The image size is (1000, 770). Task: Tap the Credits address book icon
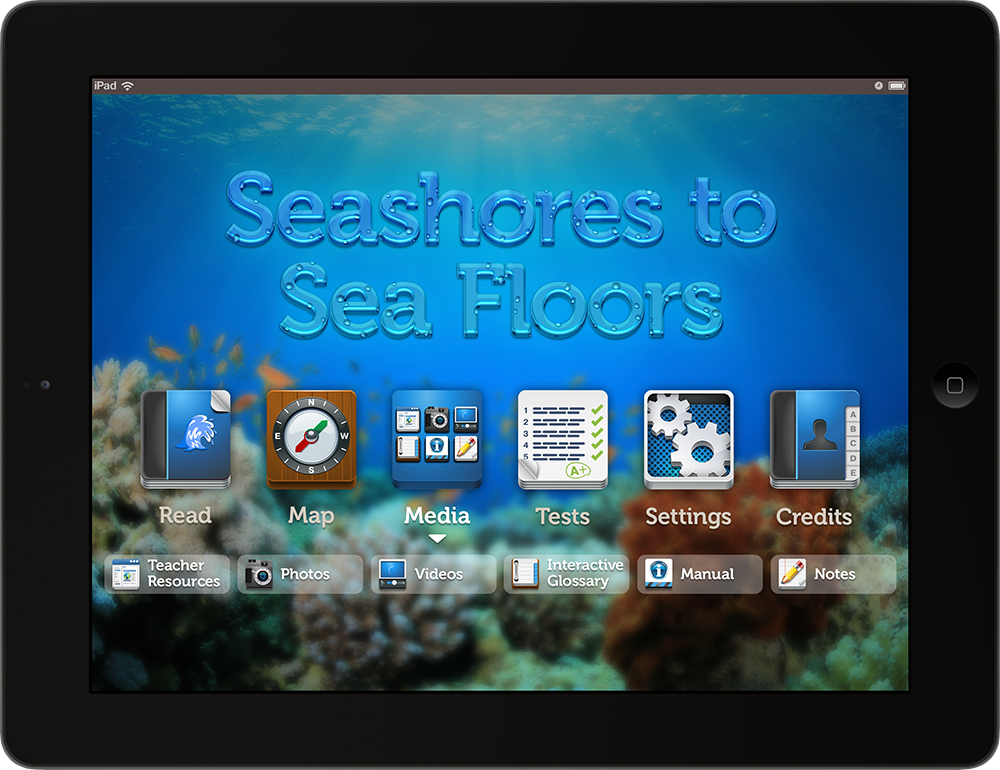814,439
